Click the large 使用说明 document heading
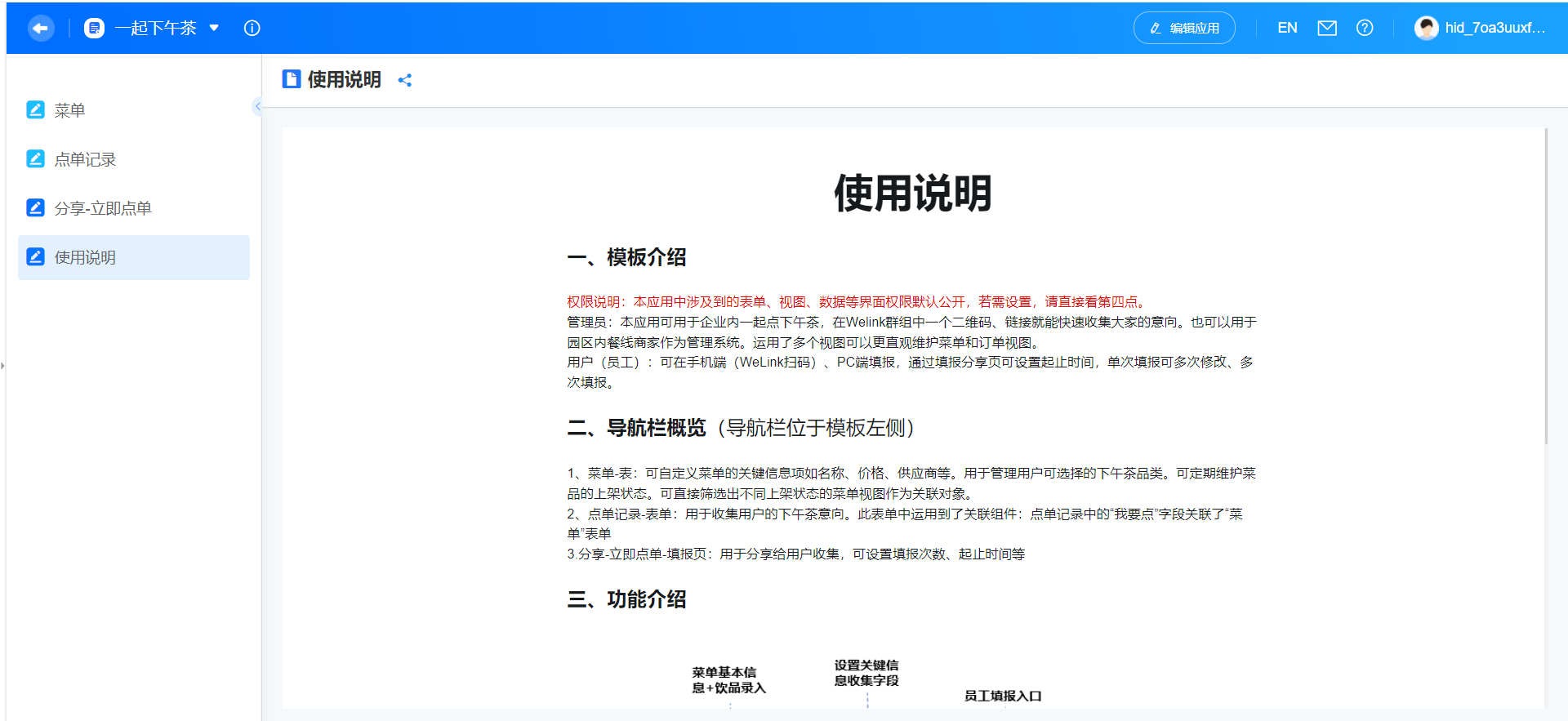 [912, 194]
